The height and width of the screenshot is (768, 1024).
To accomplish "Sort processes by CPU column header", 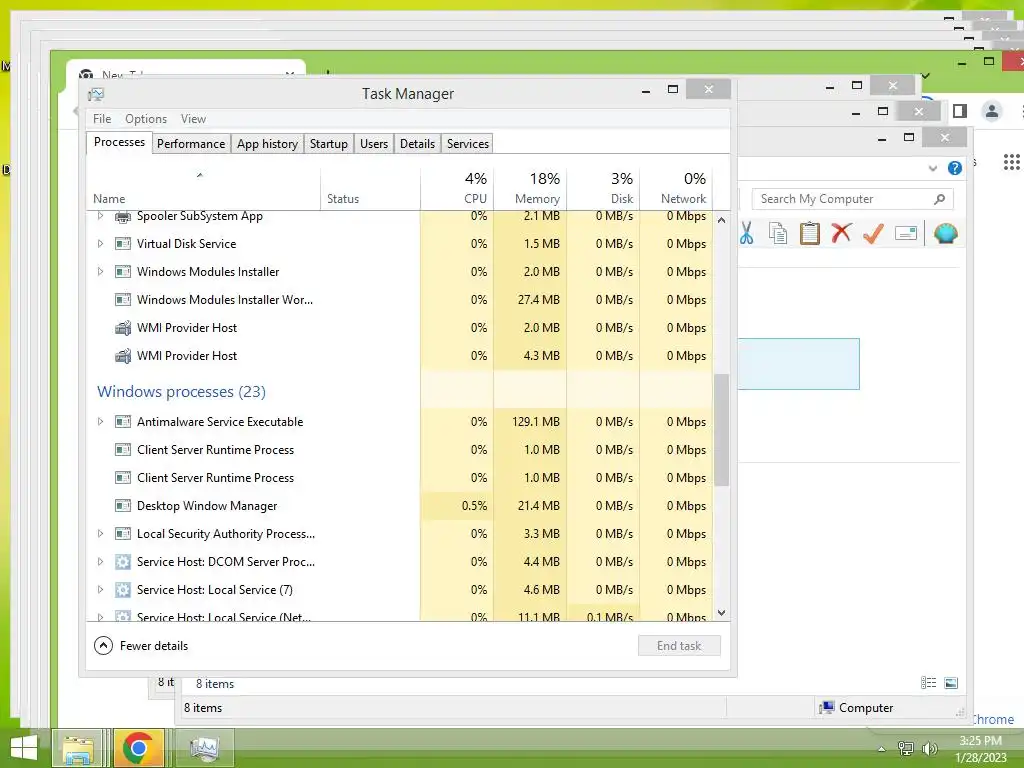I will tap(457, 188).
